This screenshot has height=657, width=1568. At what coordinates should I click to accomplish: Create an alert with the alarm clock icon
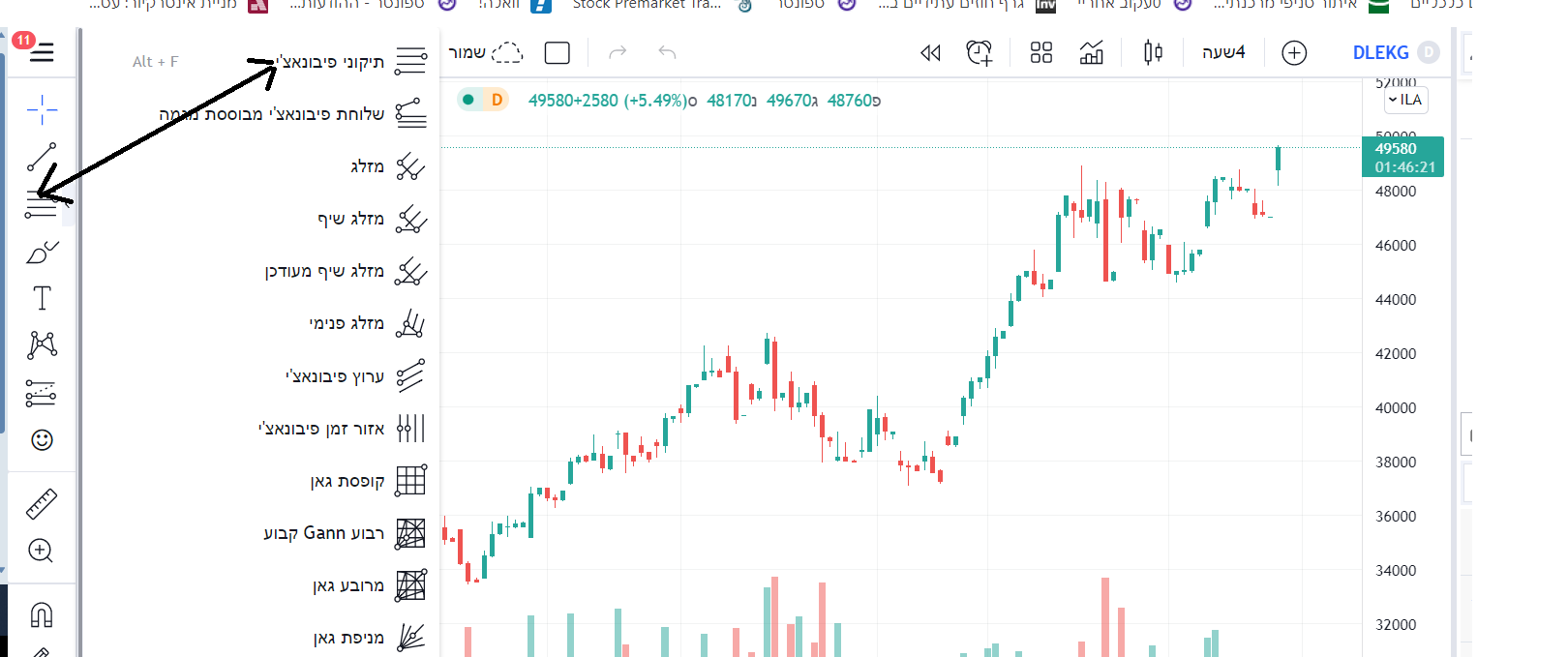tap(980, 53)
